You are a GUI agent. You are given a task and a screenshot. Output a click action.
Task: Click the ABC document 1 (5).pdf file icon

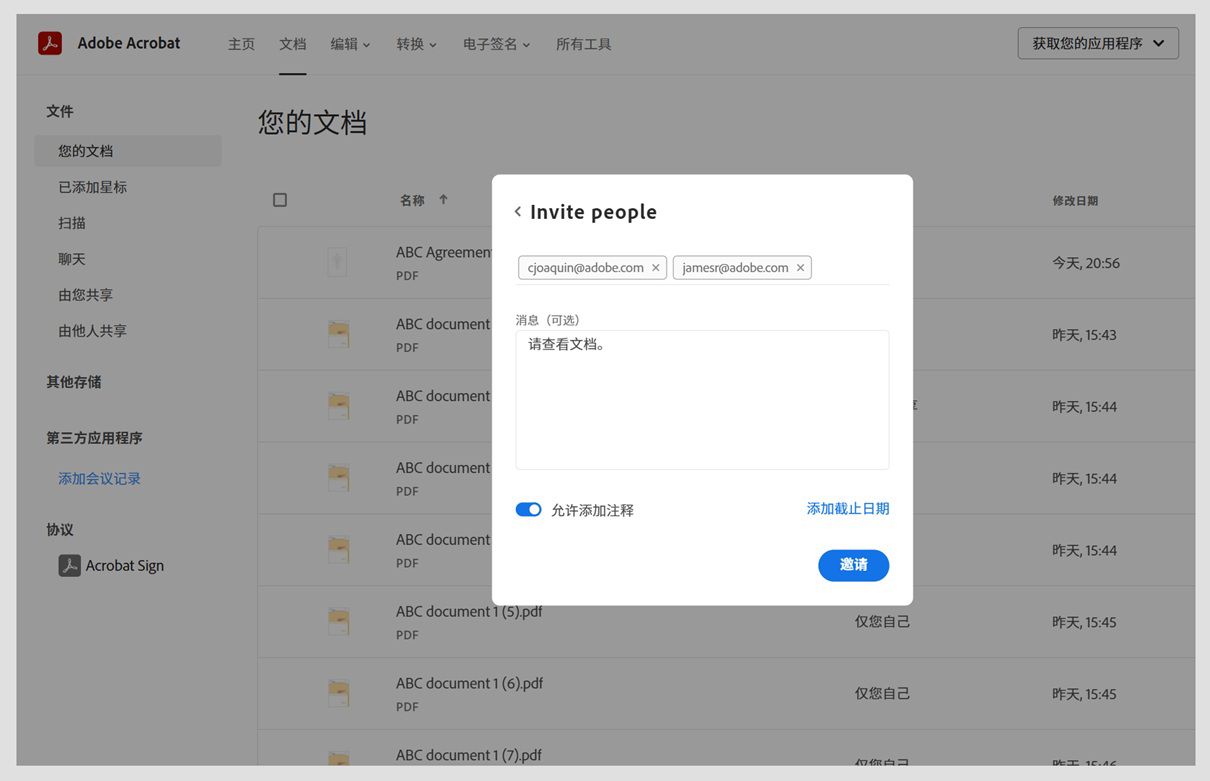pyautogui.click(x=337, y=621)
